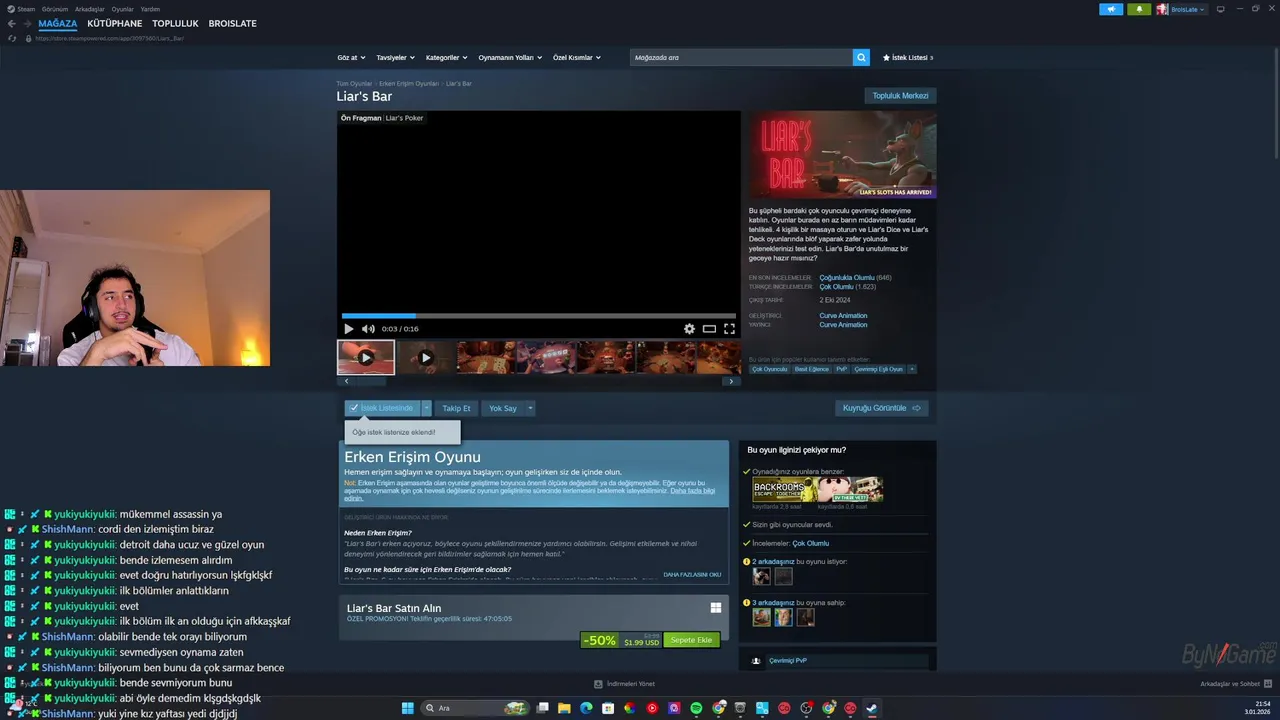Open Topluluk Merkezi community hub
This screenshot has height=720, width=1280.
(900, 96)
